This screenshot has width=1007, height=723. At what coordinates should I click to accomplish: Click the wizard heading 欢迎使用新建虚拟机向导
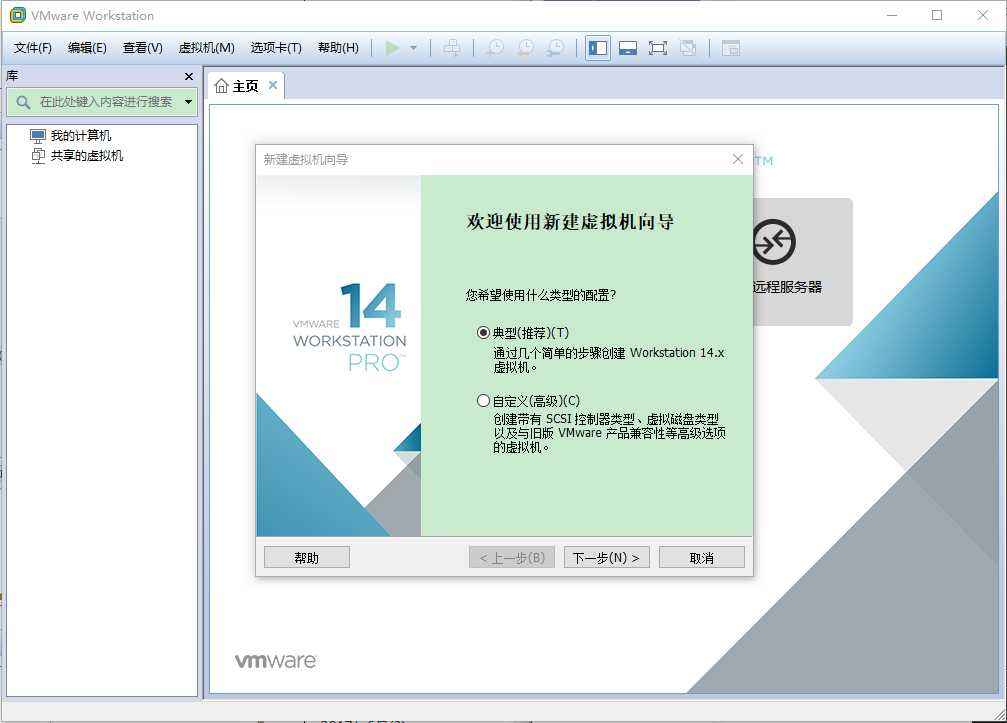click(x=570, y=222)
